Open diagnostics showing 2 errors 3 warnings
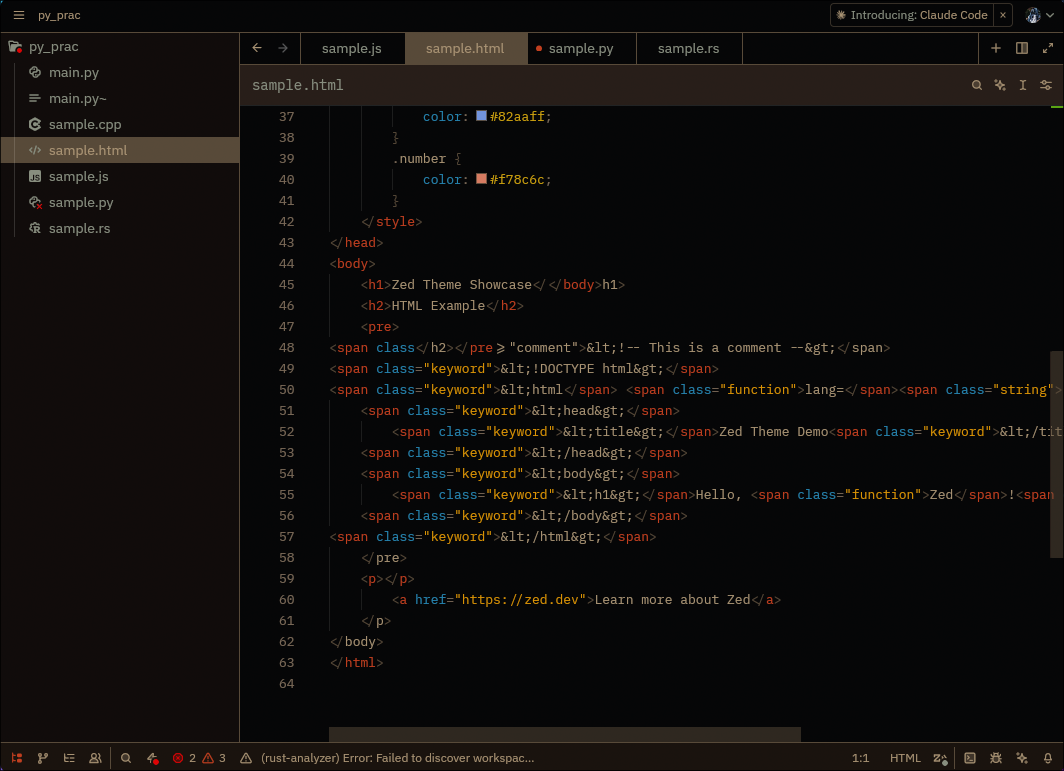 [199, 758]
